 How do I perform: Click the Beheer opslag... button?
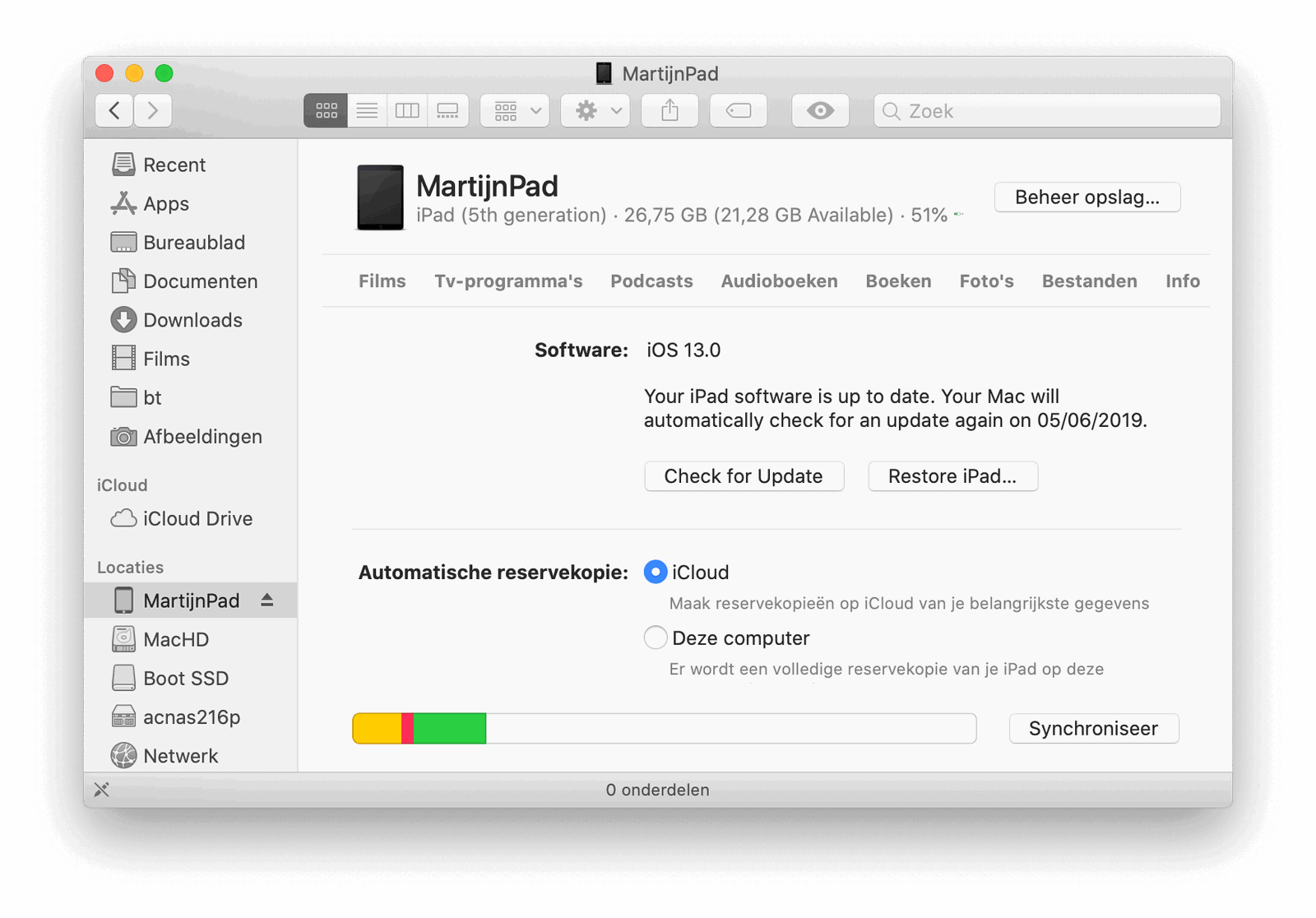pos(1087,197)
